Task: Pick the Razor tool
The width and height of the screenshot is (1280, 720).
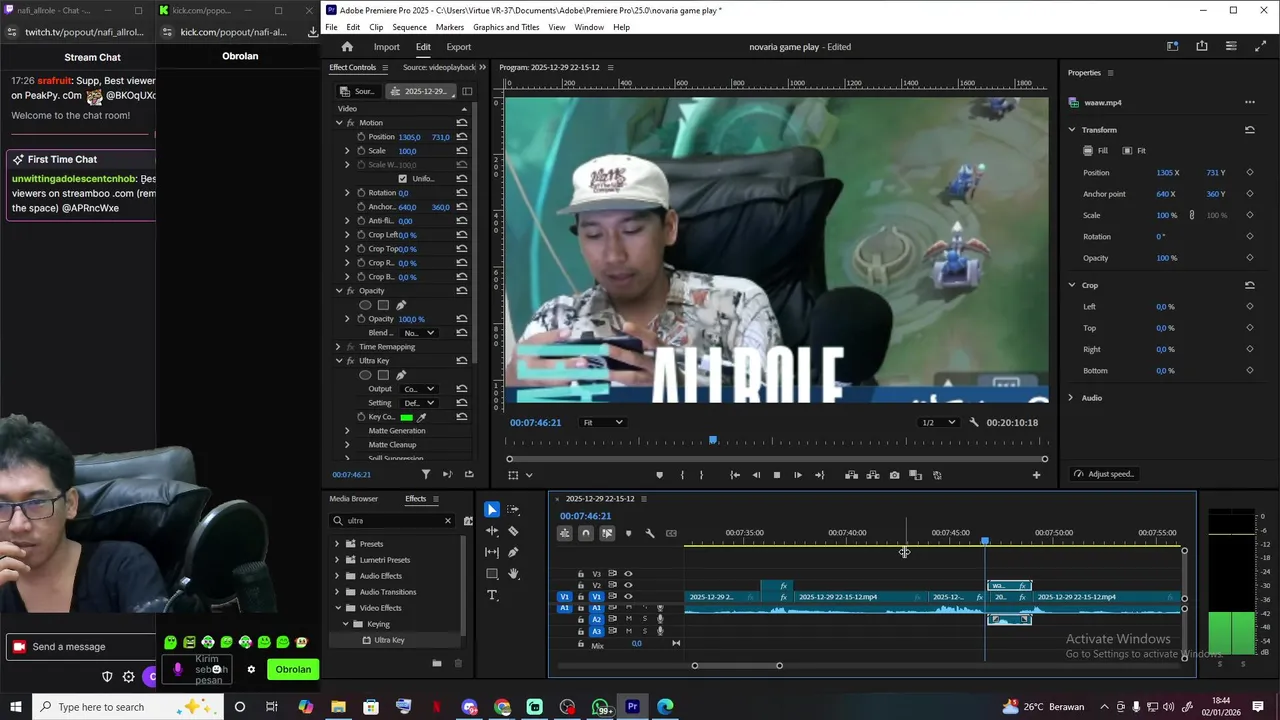Action: 513,531
